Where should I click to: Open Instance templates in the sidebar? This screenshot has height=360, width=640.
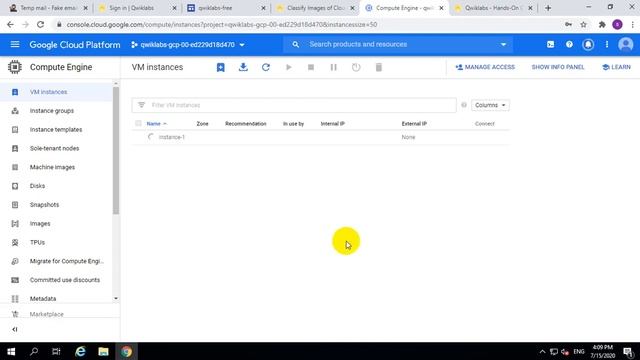click(56, 129)
